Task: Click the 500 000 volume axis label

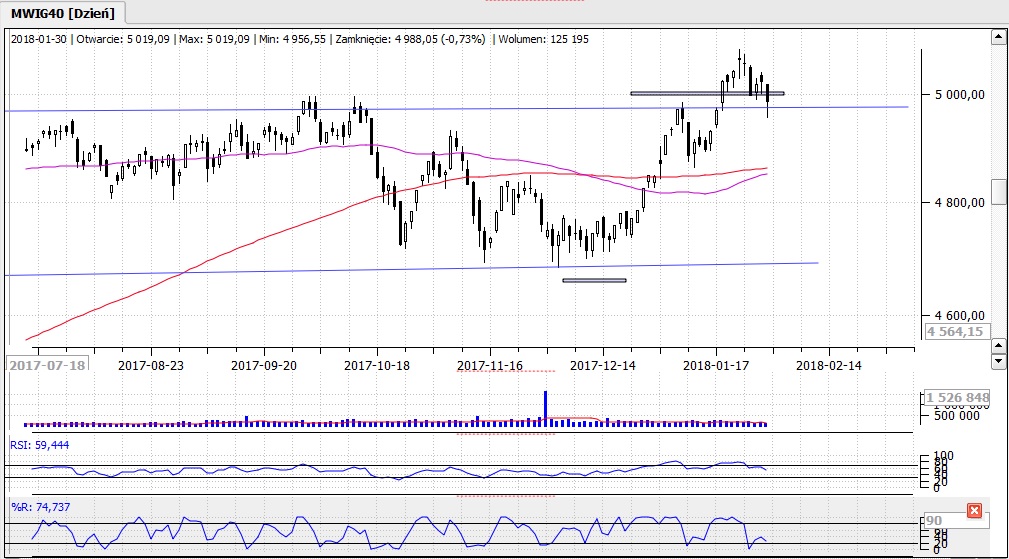Action: 957,416
